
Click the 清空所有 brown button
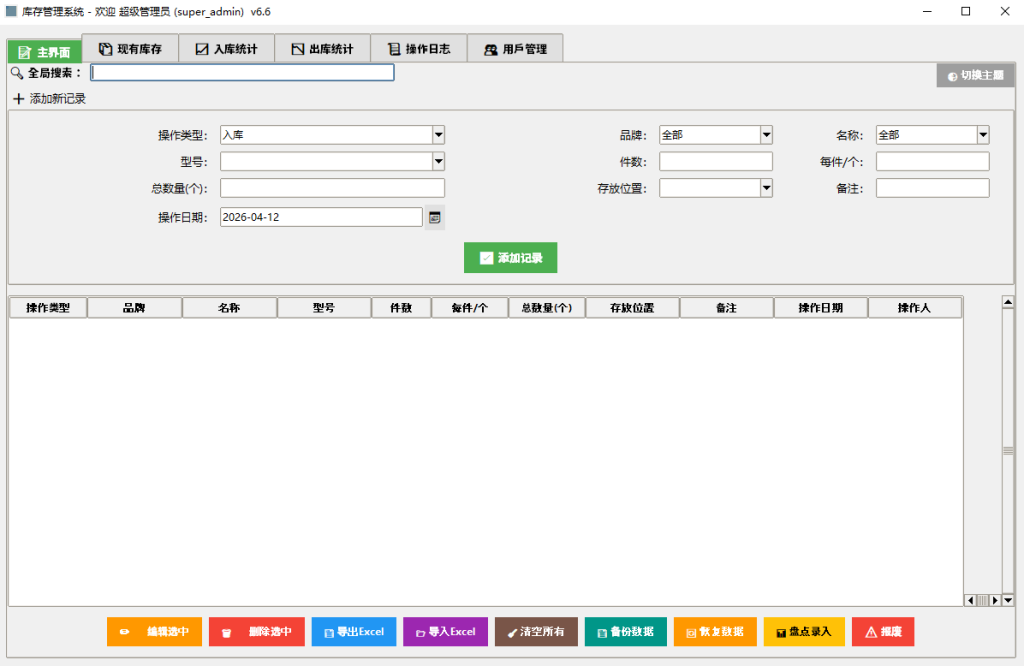[536, 631]
